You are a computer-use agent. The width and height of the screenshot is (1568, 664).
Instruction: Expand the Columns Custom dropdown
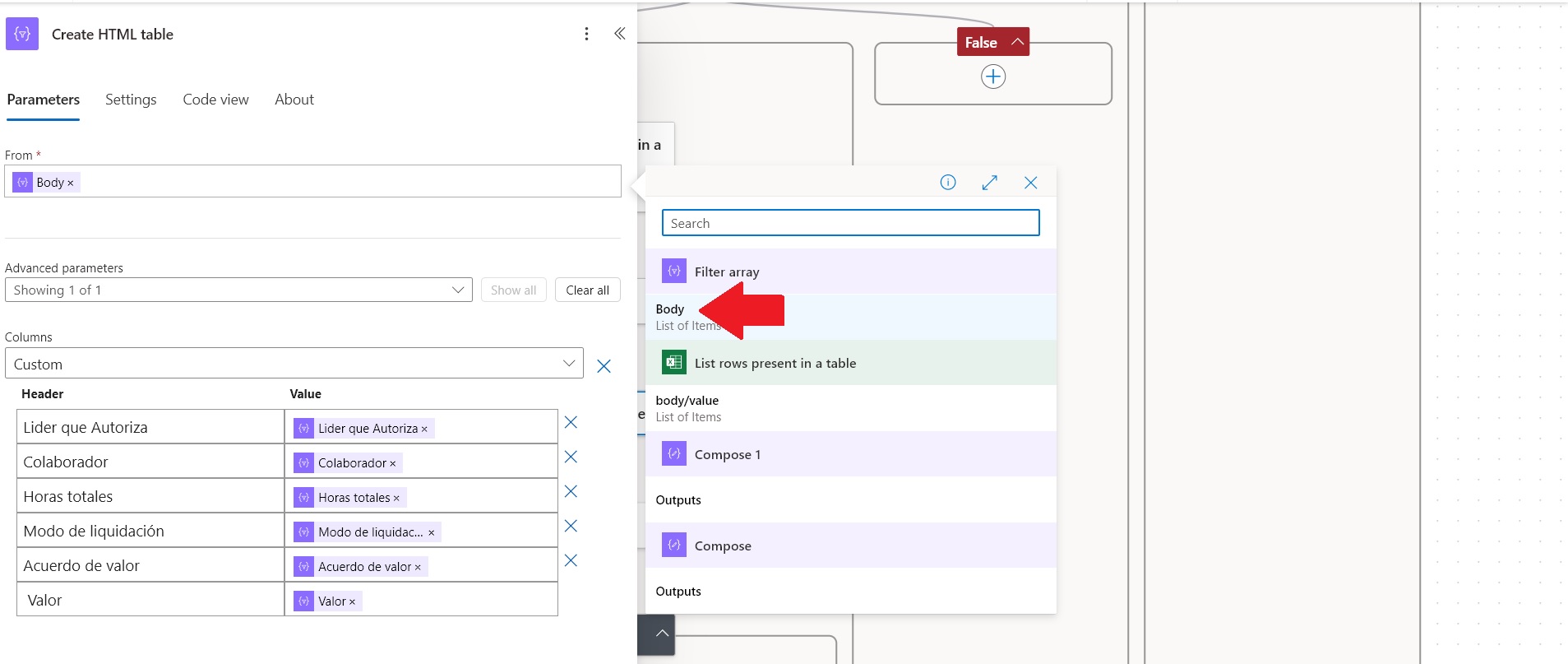[294, 364]
